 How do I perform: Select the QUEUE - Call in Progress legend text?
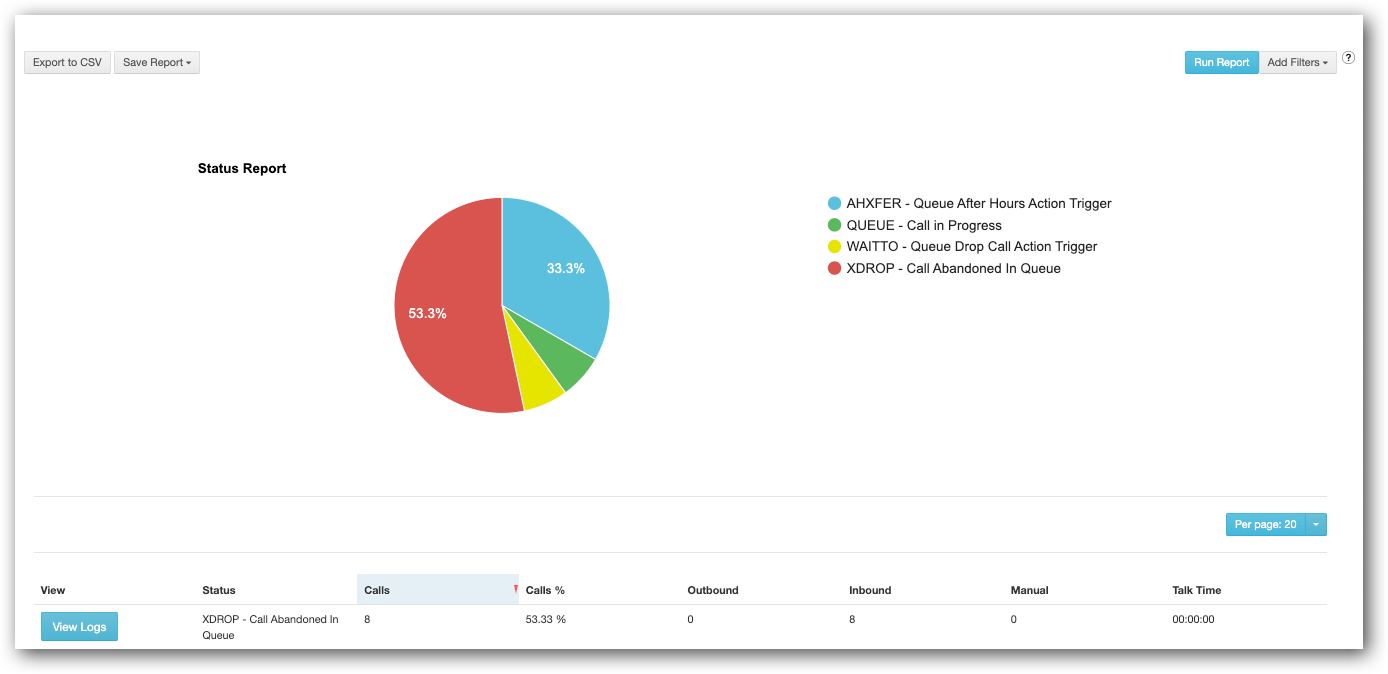click(924, 225)
